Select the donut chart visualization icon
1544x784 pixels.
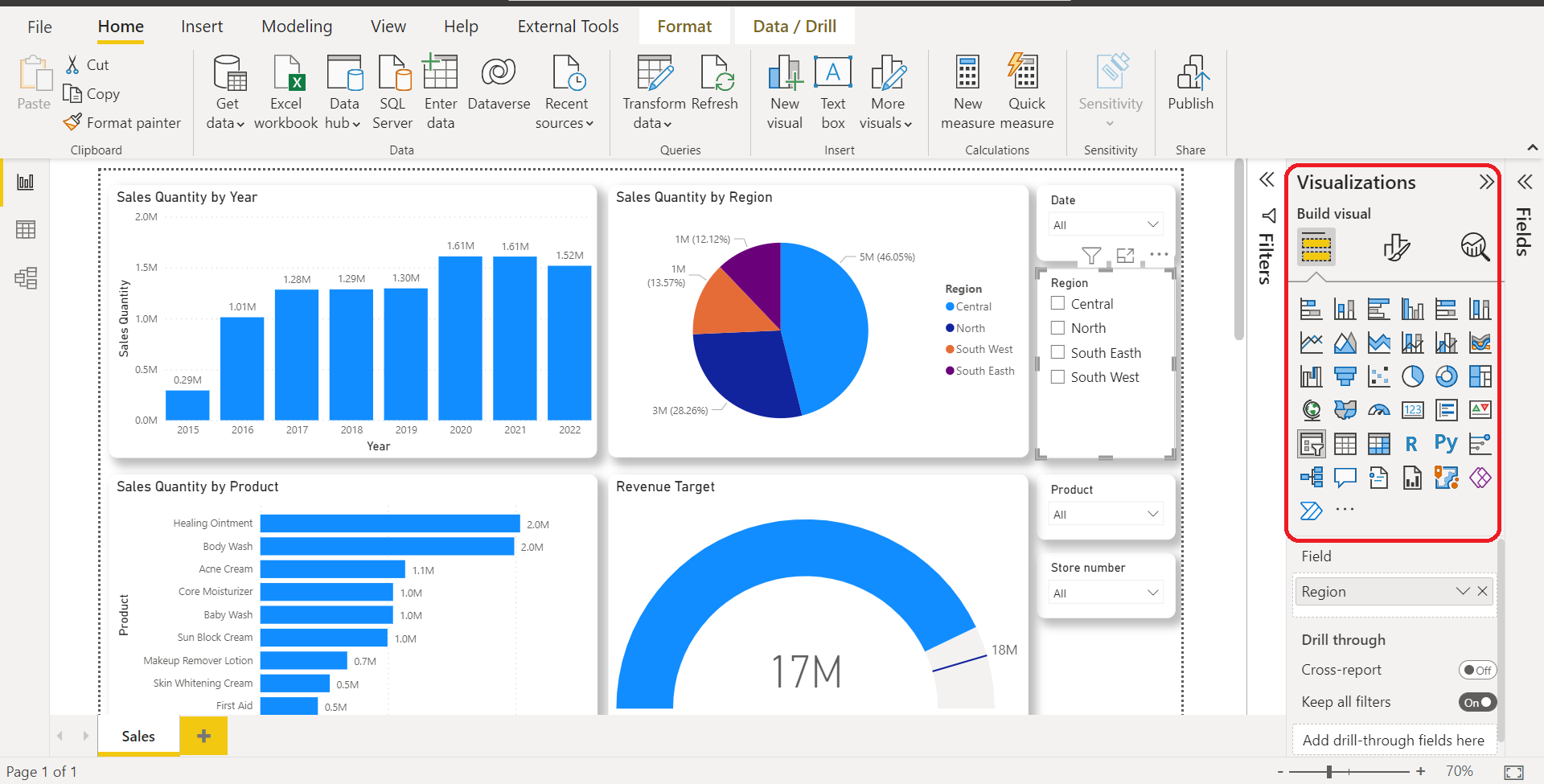1447,376
